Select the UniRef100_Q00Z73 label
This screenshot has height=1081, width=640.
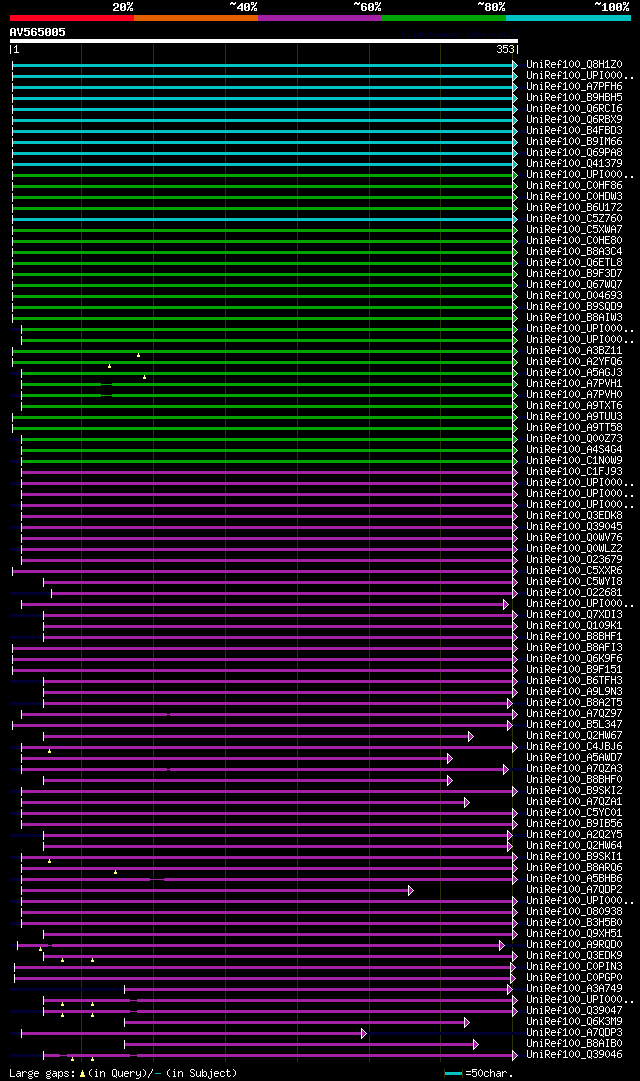point(574,440)
